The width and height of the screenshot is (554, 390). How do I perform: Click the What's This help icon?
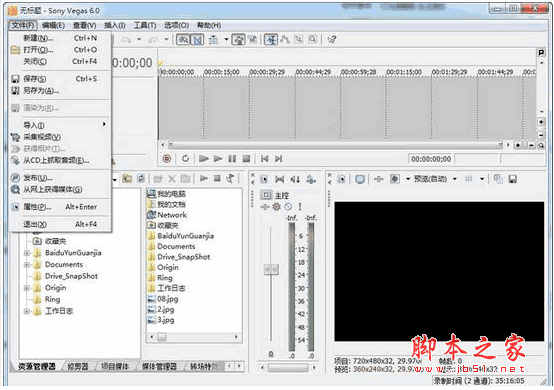[331, 39]
